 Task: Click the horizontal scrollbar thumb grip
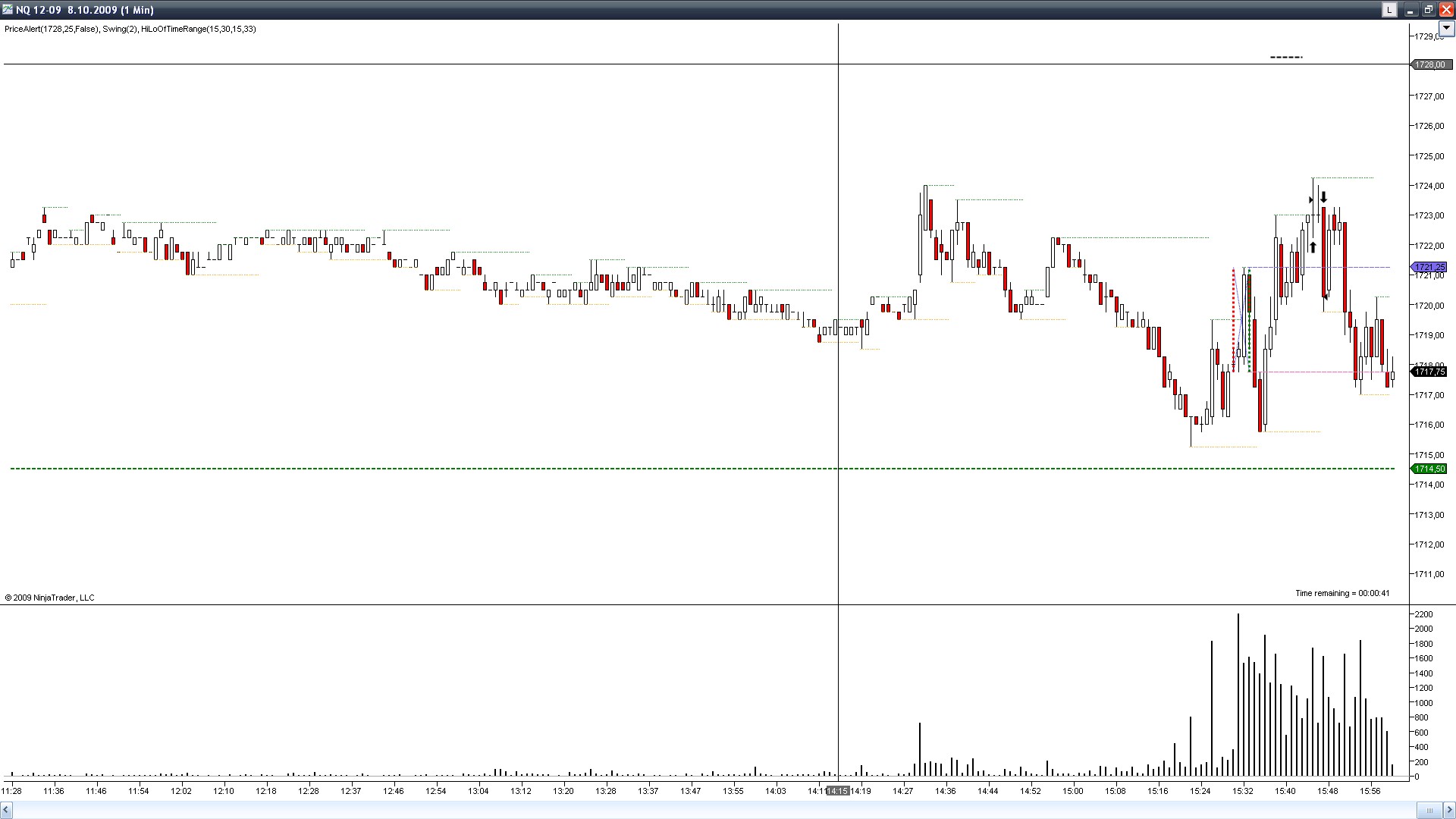coord(1429,810)
